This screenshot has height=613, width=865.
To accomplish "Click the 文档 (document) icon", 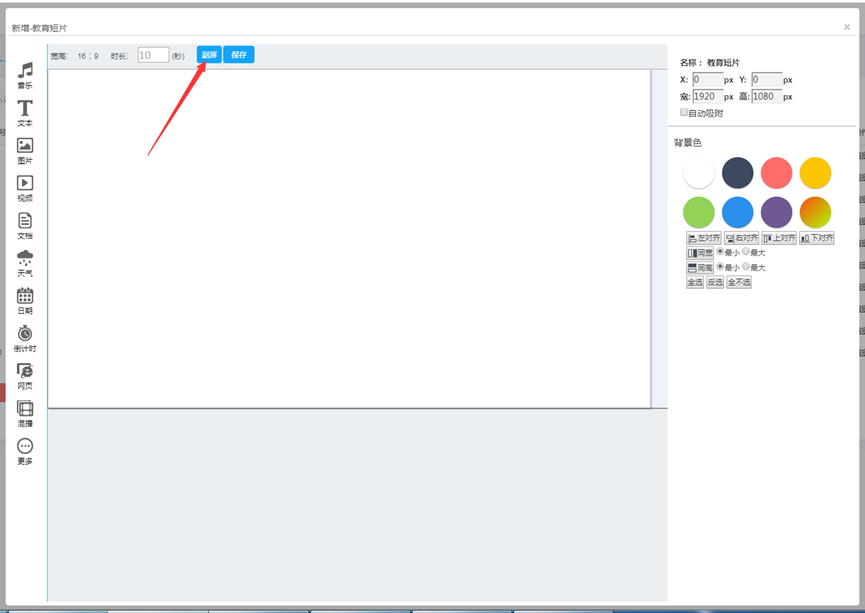I will 25,223.
